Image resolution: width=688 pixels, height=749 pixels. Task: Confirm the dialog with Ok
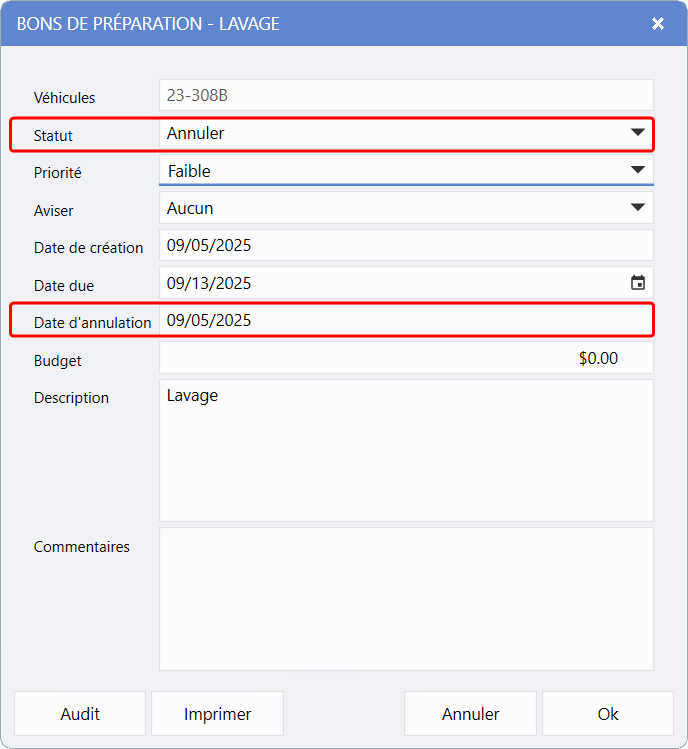608,714
